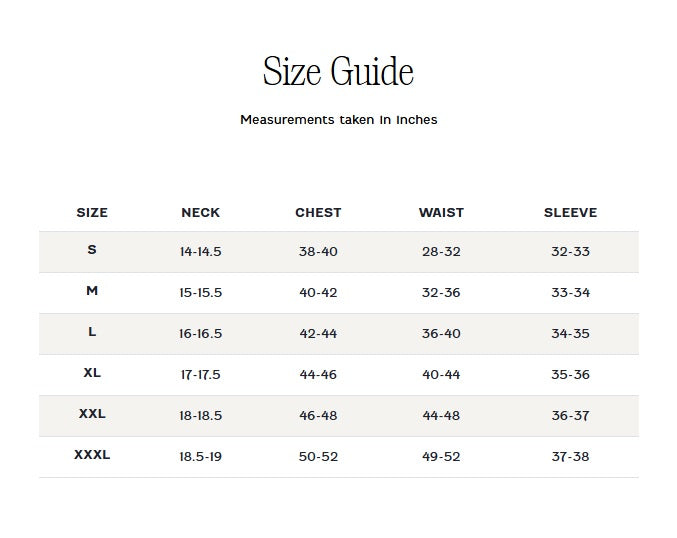Select the CHEST column header
Screen dimensions: 677x538
(x=318, y=212)
